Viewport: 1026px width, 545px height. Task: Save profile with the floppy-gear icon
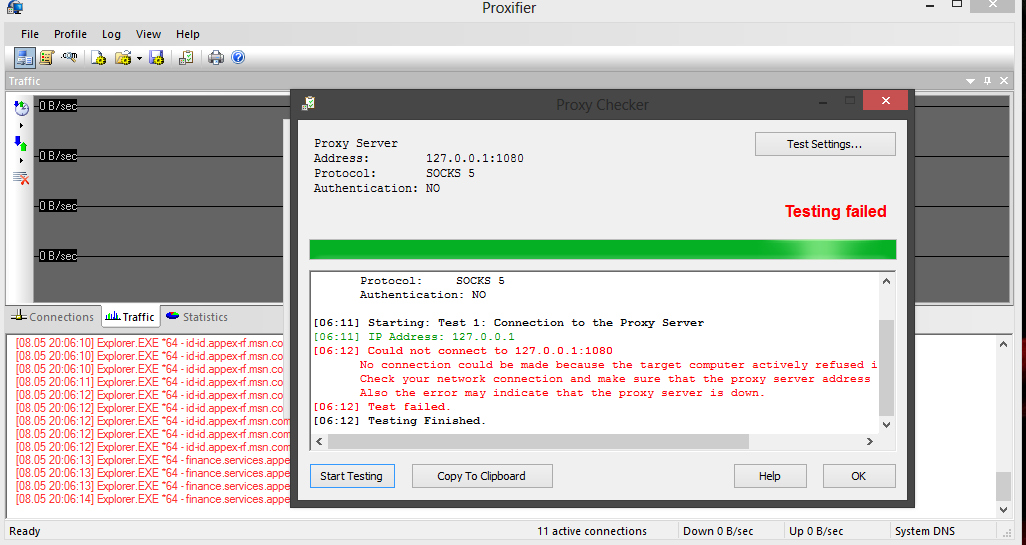point(156,58)
